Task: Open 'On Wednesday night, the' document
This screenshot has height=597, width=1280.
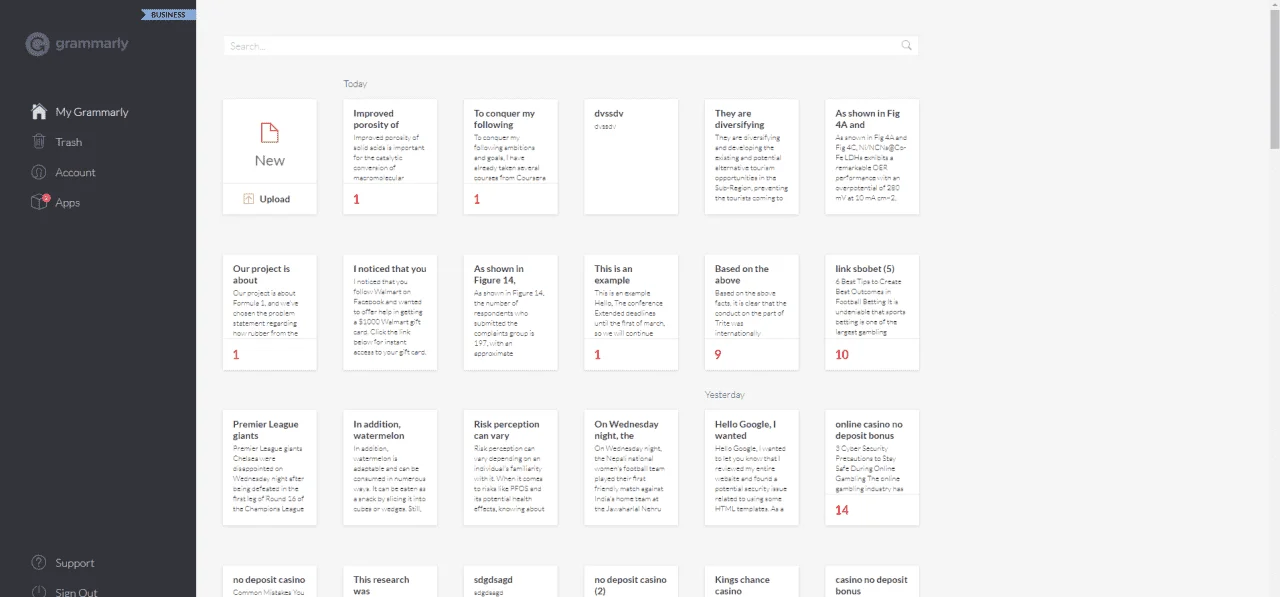Action: point(631,467)
